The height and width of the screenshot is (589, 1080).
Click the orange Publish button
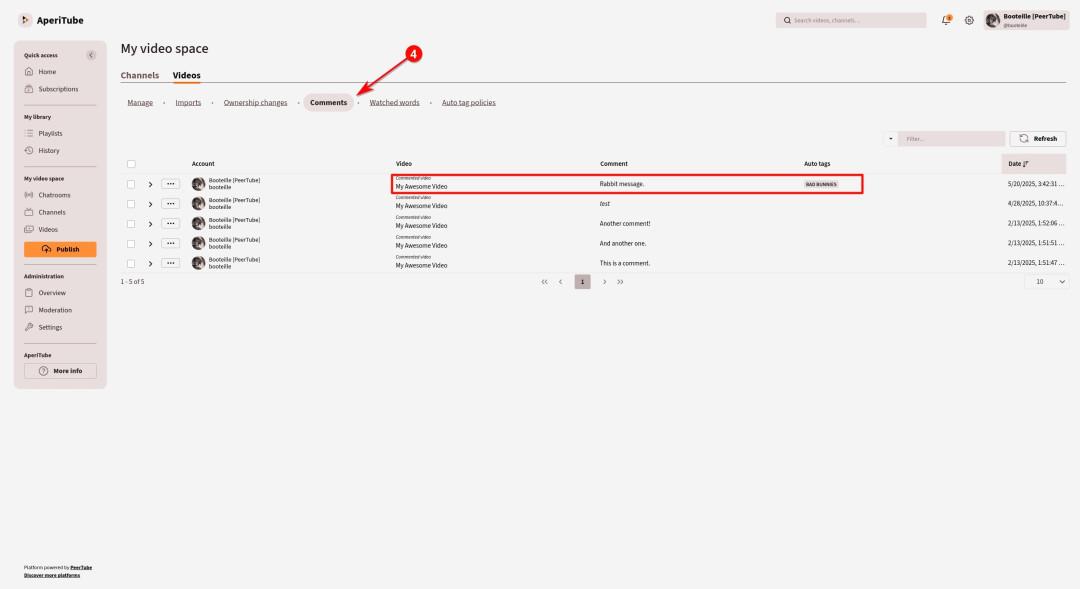60,250
